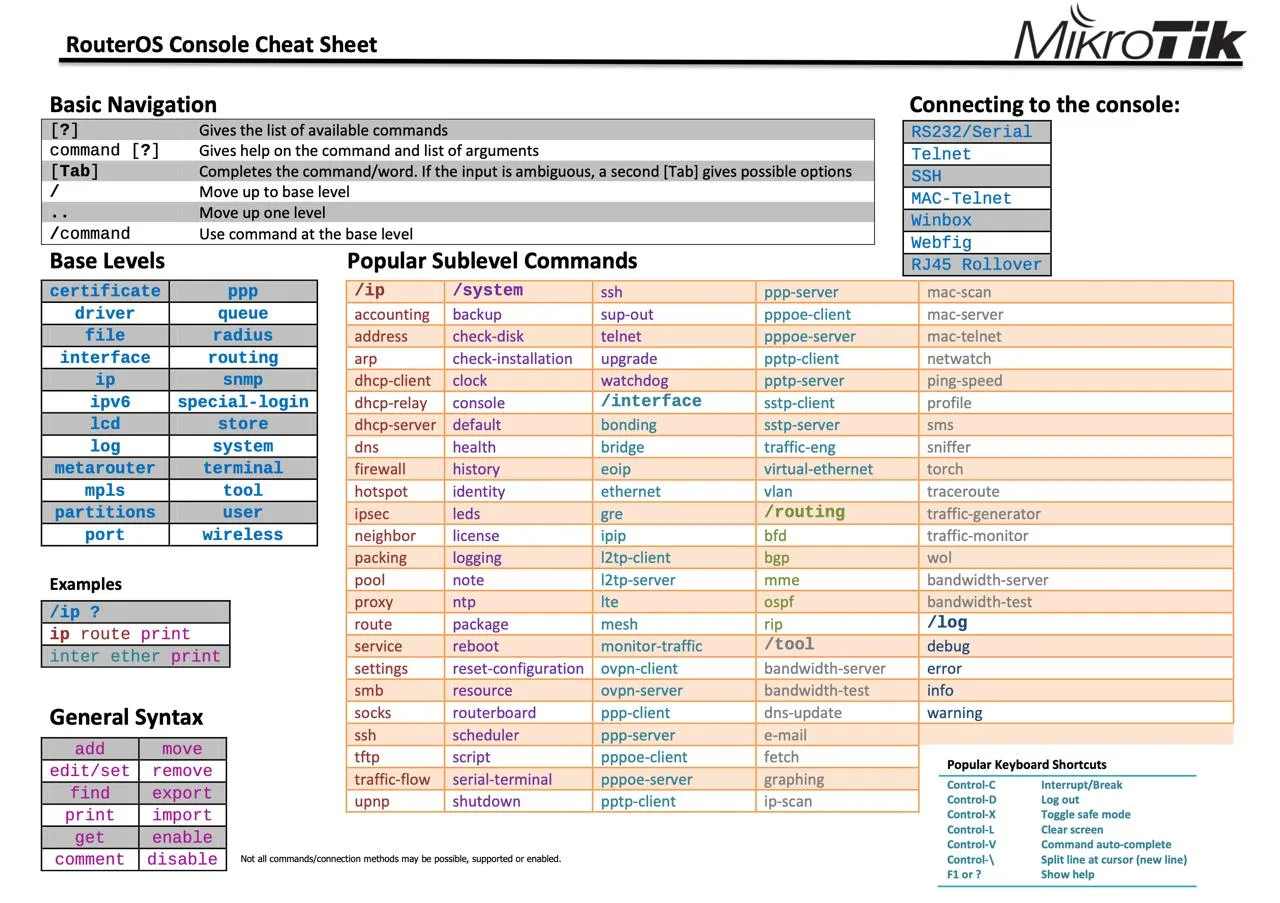
Task: Click the export cell in General Syntax
Action: point(182,793)
